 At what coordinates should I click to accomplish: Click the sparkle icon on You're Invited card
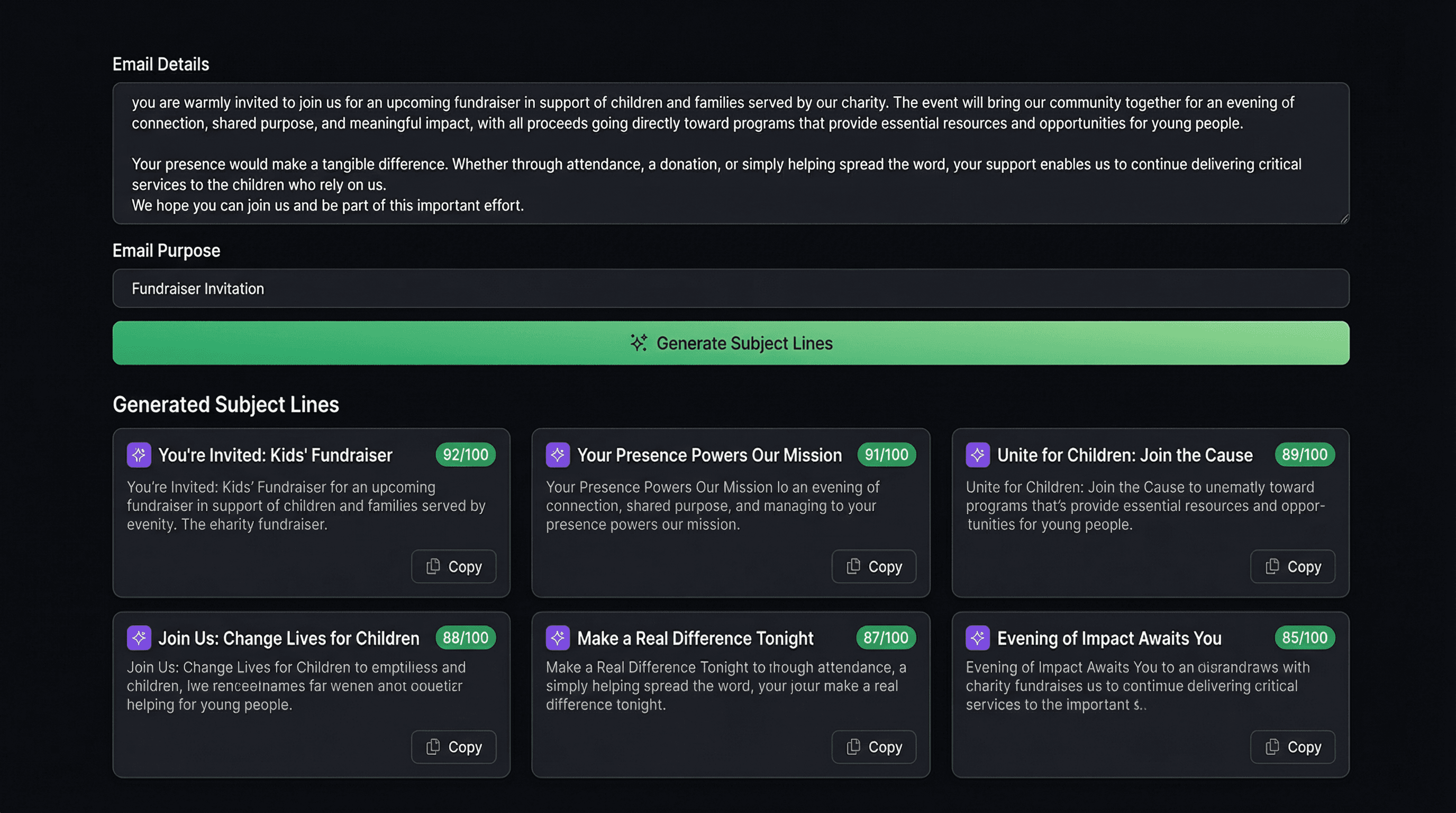[x=139, y=454]
